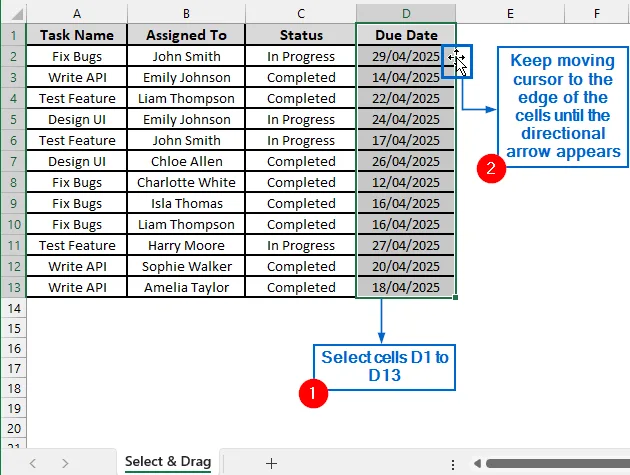Click John Smith in row 2
This screenshot has height=475, width=630.
coord(186,56)
